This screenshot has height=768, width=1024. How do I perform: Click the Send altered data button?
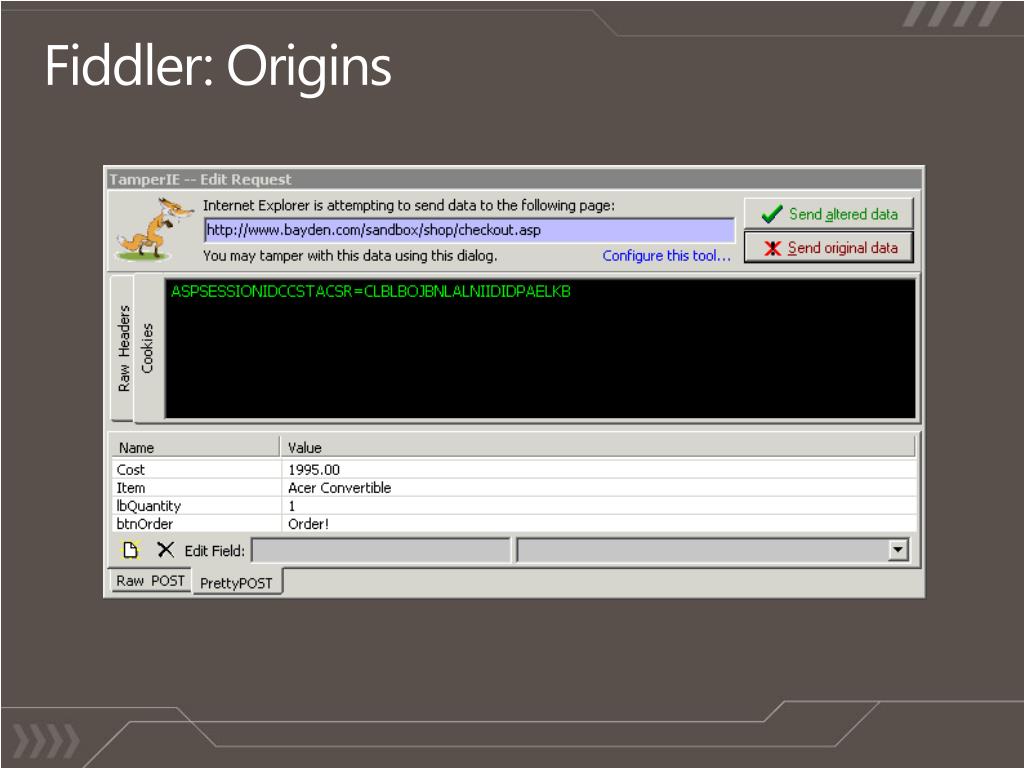829,214
